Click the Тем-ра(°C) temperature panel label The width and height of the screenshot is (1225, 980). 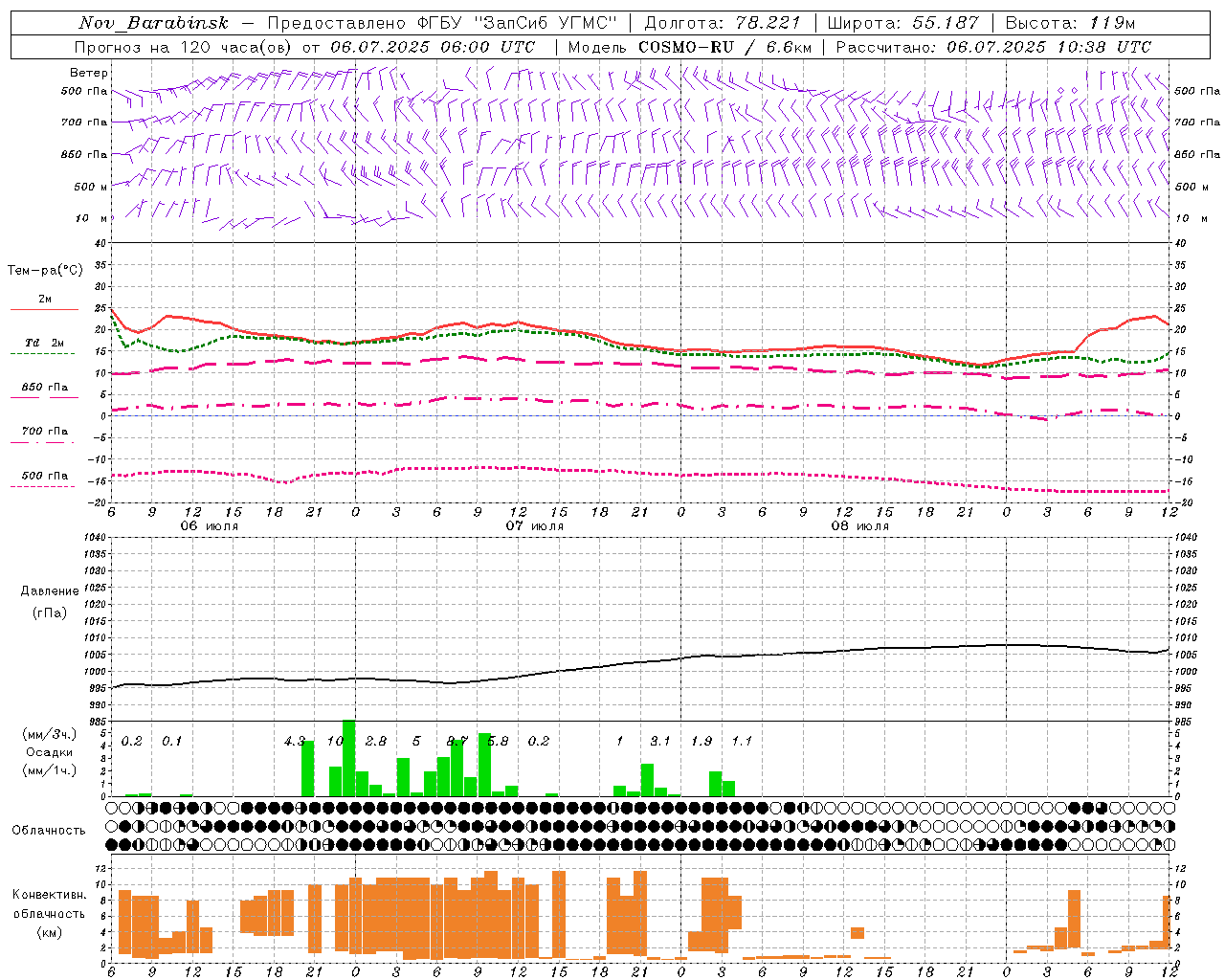click(x=45, y=271)
